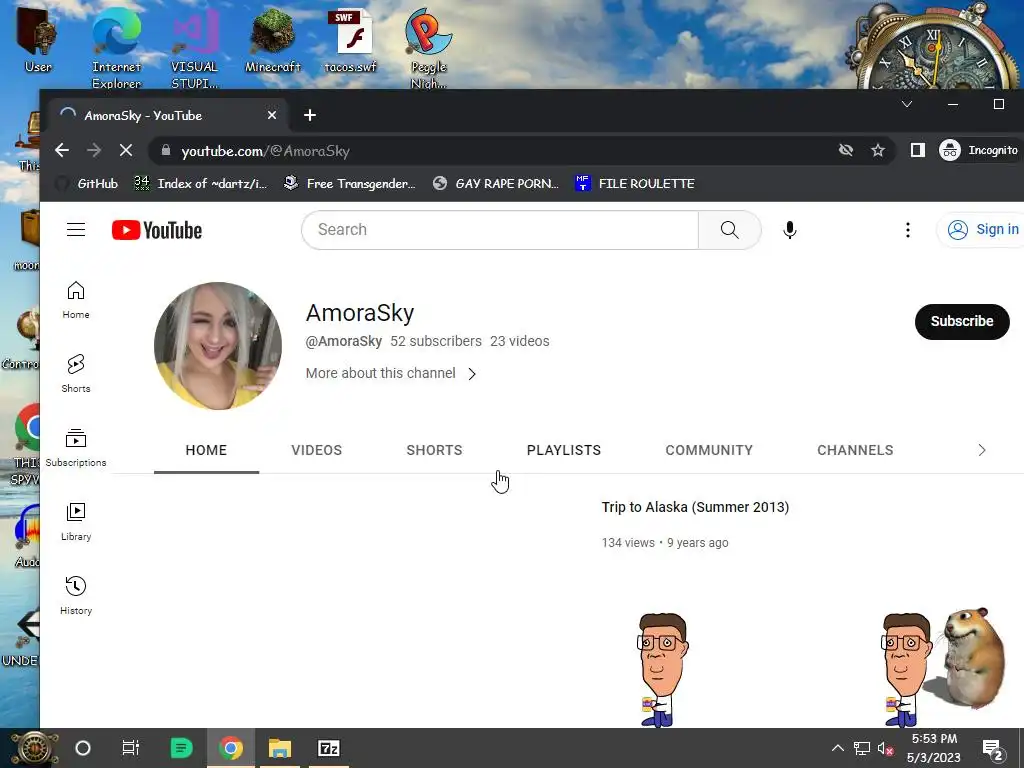The width and height of the screenshot is (1024, 768).
Task: Show more channel tabs arrow
Action: (982, 450)
